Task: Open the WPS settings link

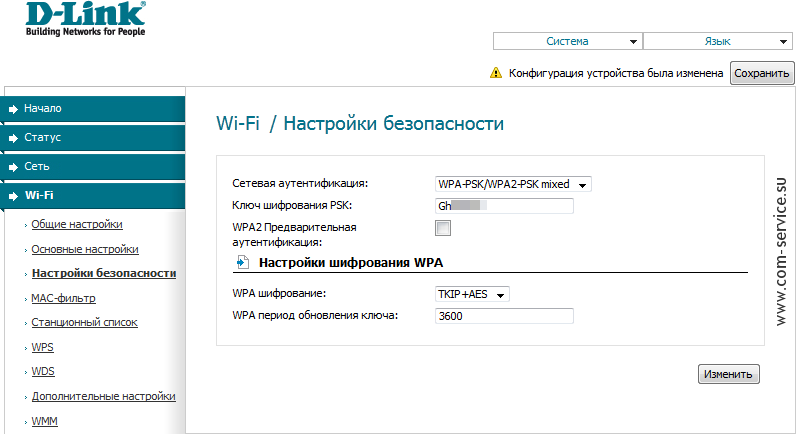Action: pos(42,347)
